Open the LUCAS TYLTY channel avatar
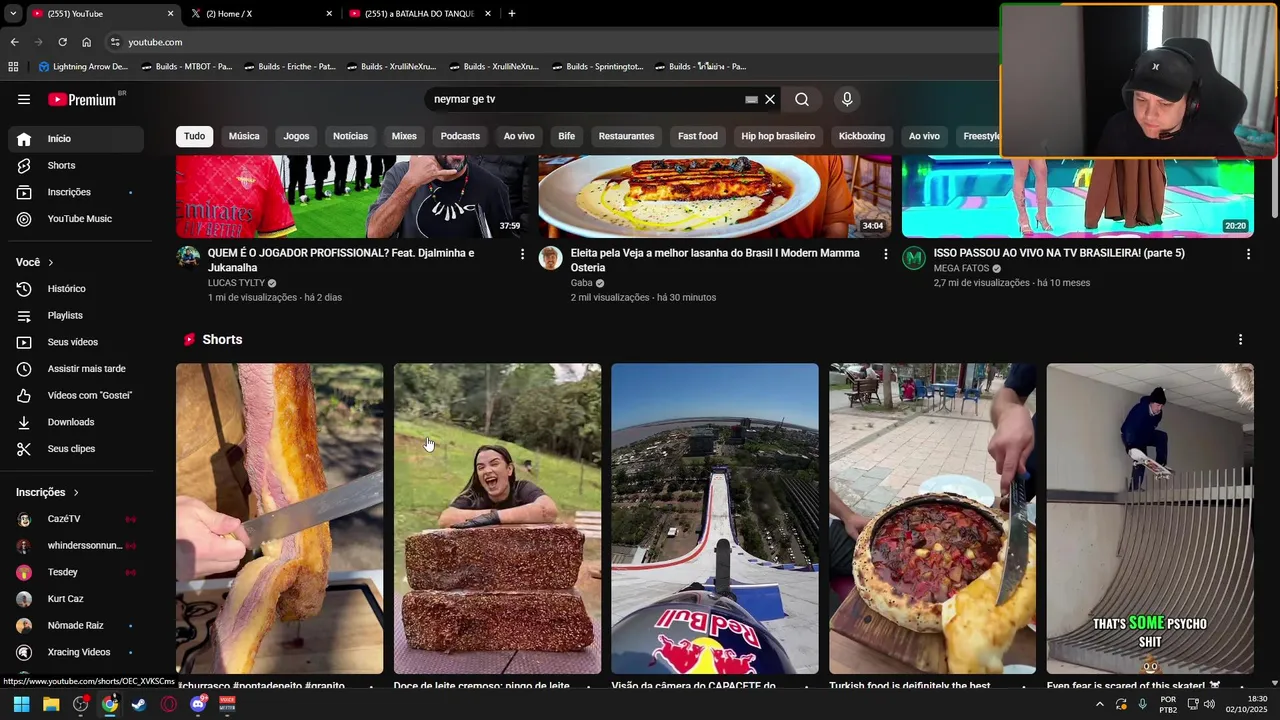The height and width of the screenshot is (720, 1280). 188,258
